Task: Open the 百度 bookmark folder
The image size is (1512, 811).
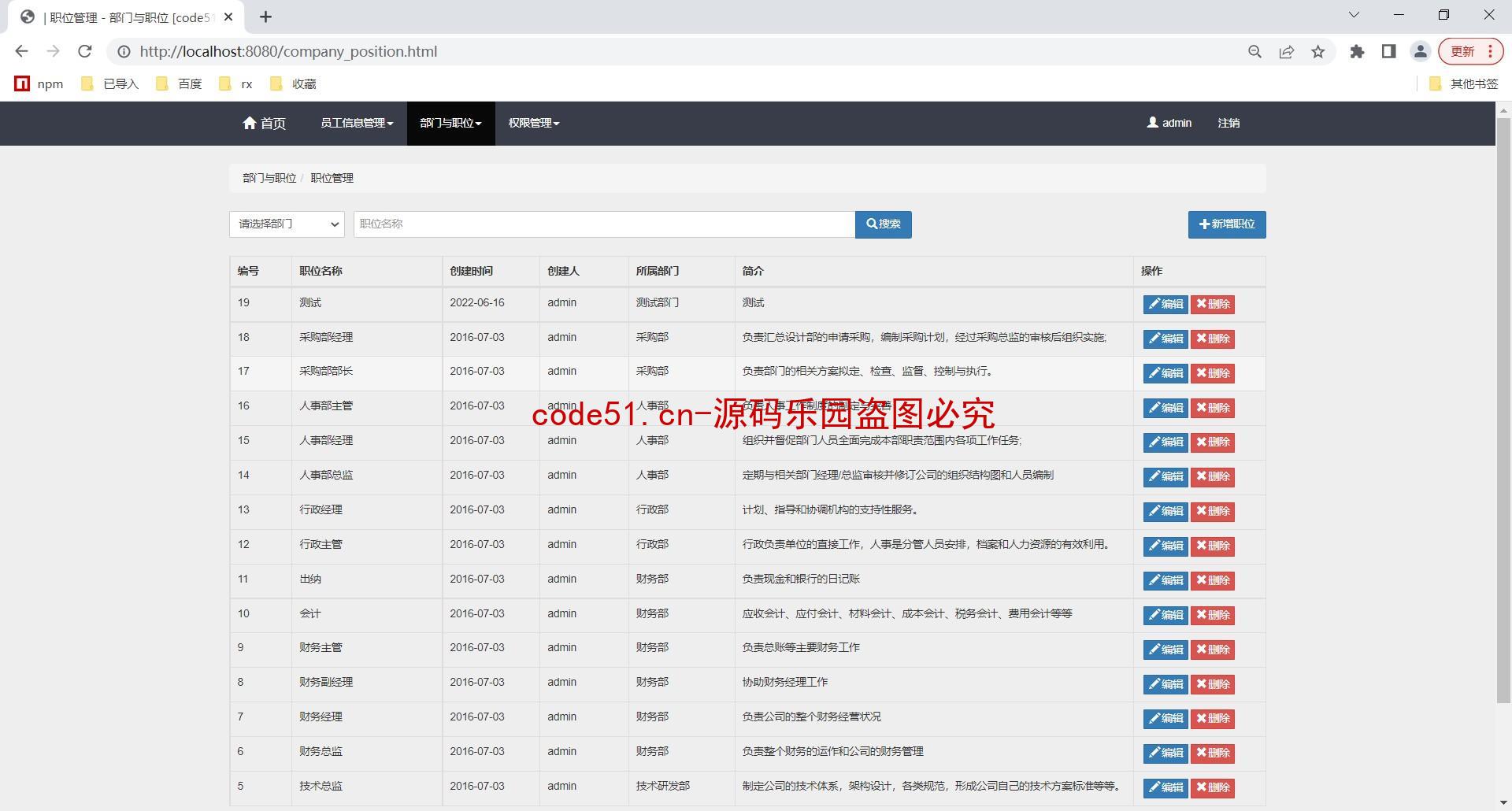Action: pos(180,83)
